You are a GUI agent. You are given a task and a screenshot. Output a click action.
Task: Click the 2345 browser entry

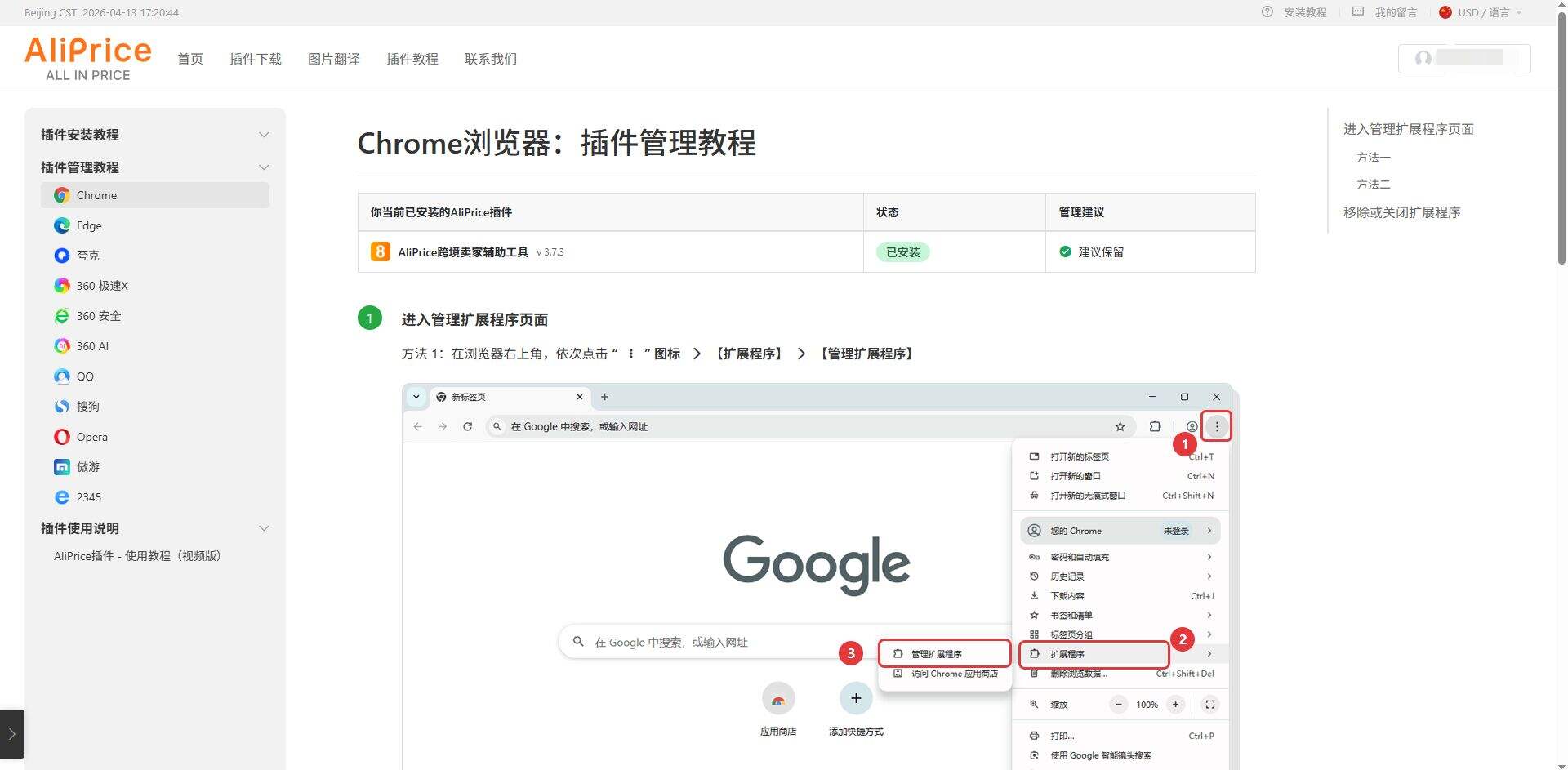(88, 497)
